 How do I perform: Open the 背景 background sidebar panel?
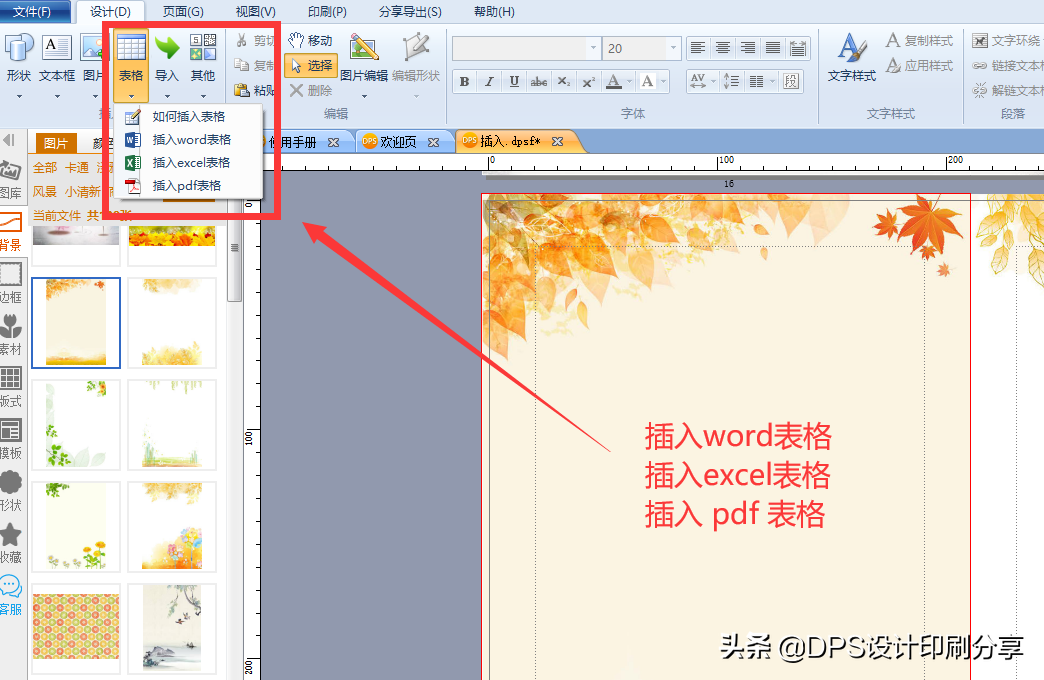(x=11, y=231)
